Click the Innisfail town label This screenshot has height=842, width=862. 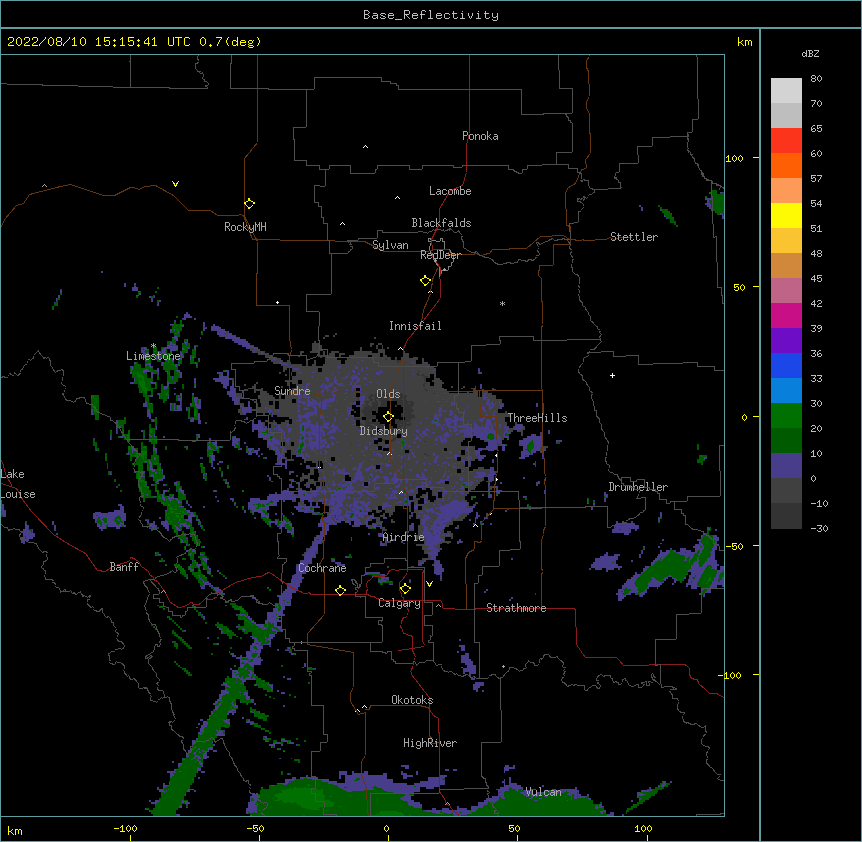(415, 326)
